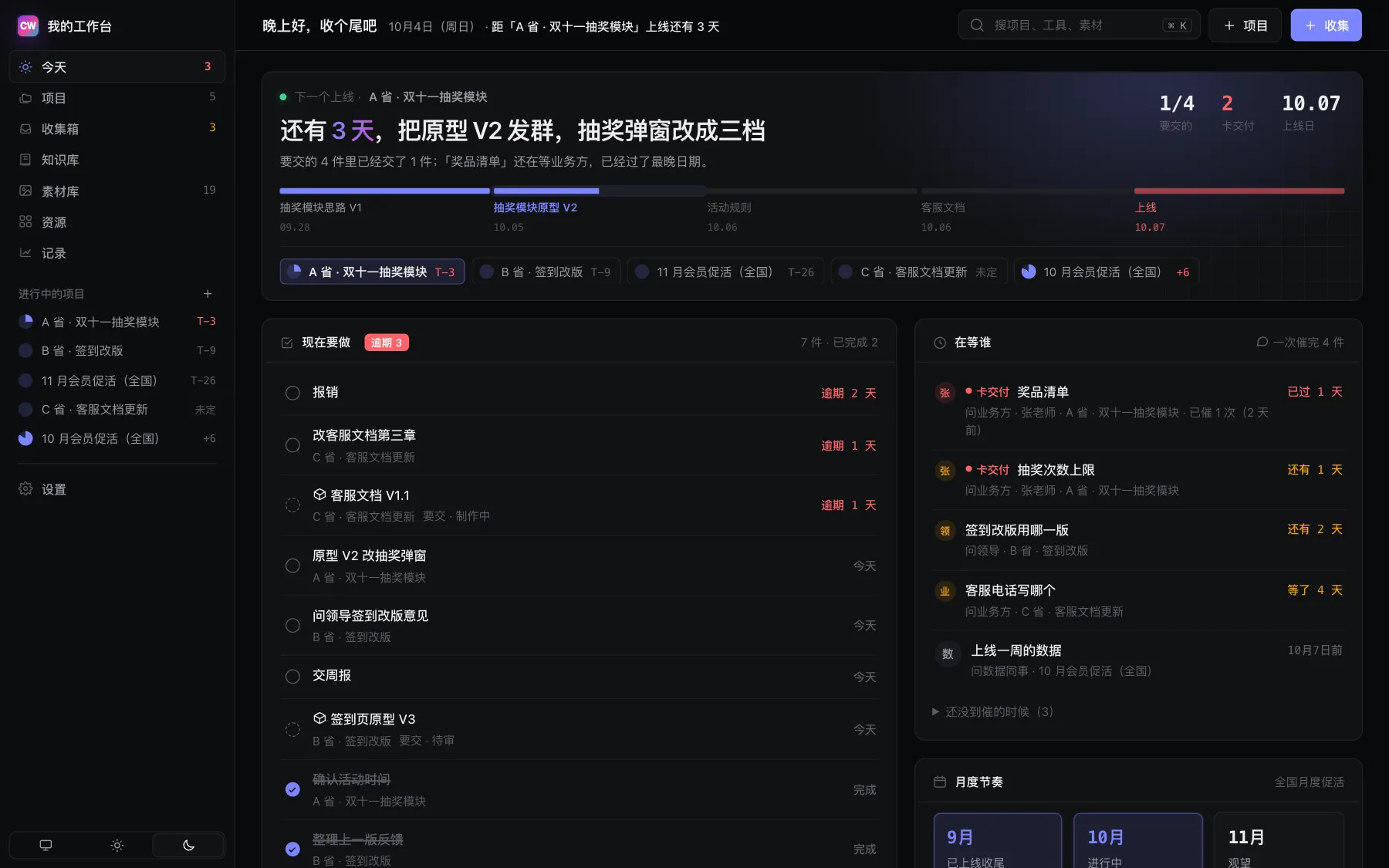Click the red 逾期 3 badge
1389x868 pixels.
(x=387, y=343)
